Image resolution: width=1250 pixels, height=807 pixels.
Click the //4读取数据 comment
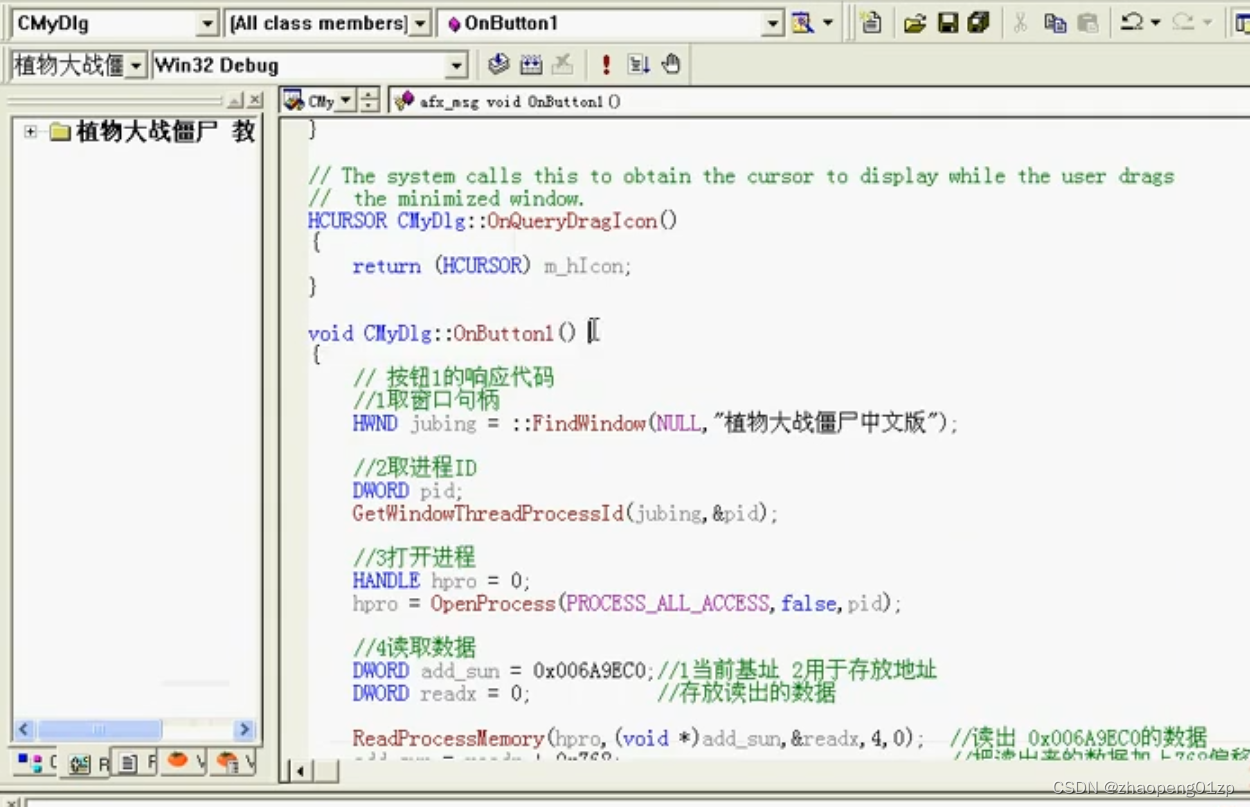click(414, 647)
